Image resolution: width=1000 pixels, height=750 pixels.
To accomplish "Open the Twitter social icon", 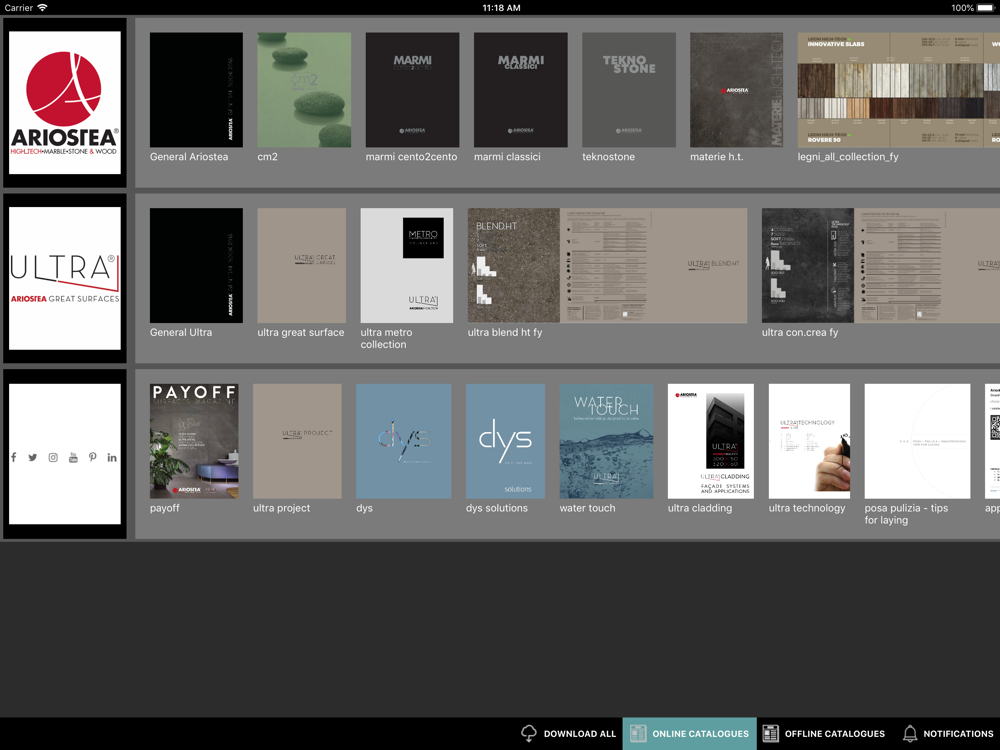I will (x=33, y=457).
